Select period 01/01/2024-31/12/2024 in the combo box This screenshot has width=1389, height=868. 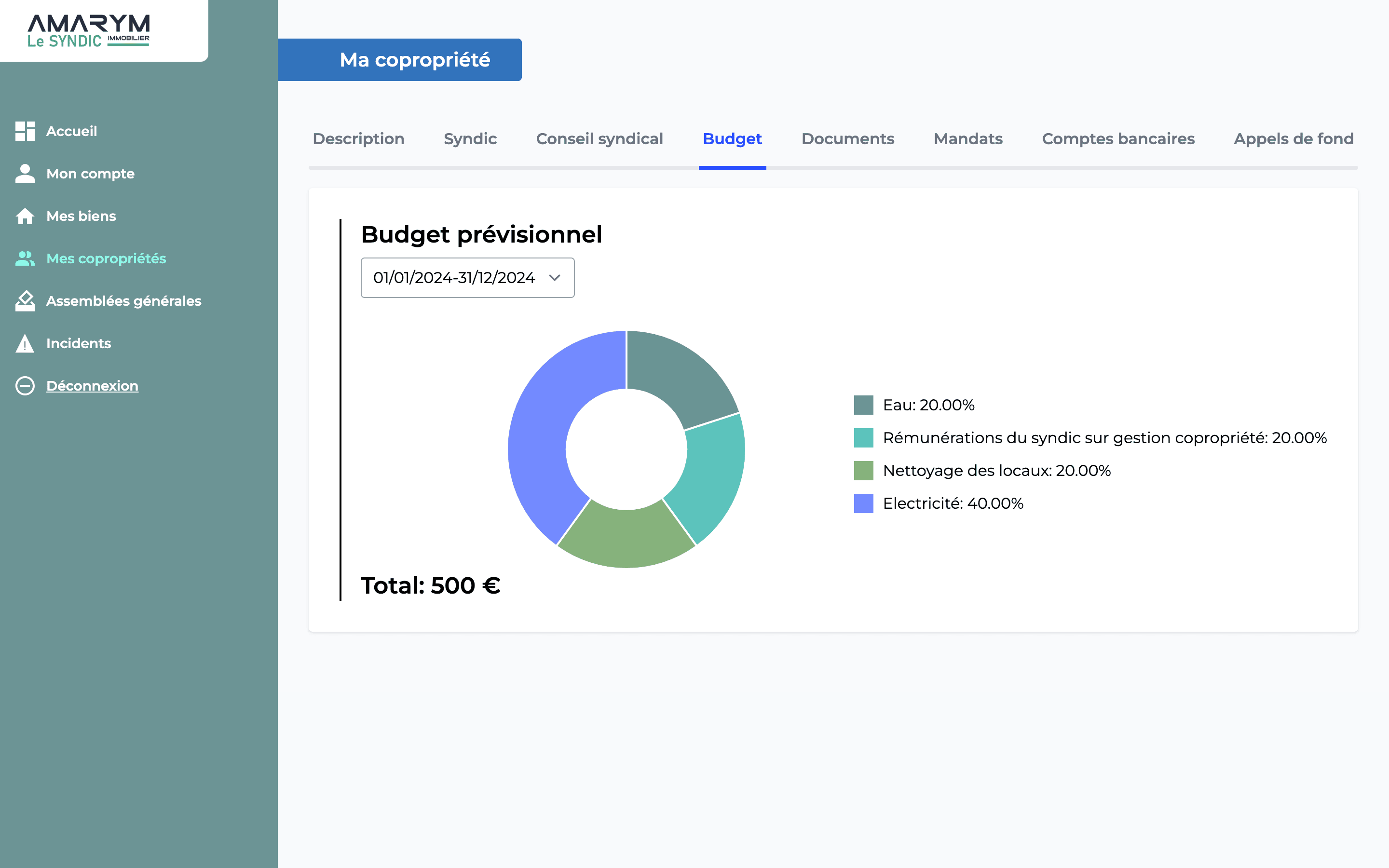coord(453,277)
